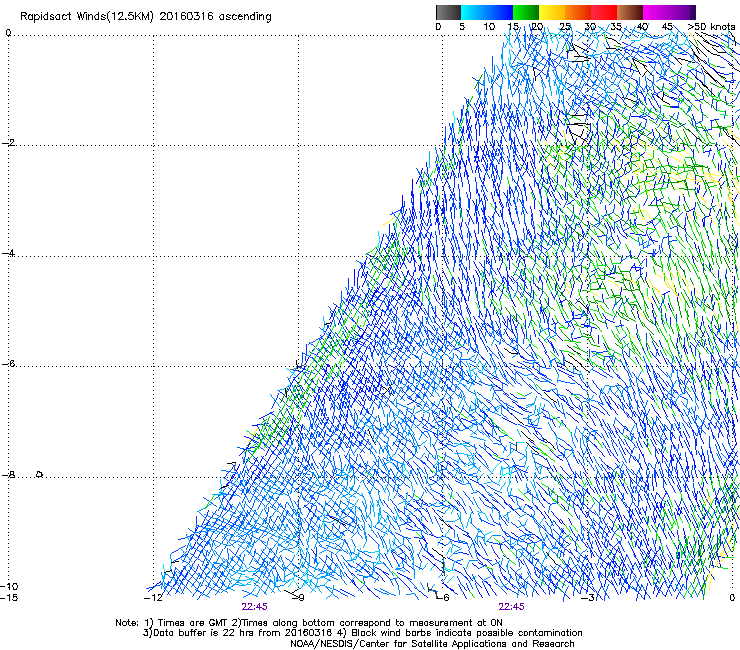
Task: Click the latitude label -4
Action: click(x=8, y=253)
